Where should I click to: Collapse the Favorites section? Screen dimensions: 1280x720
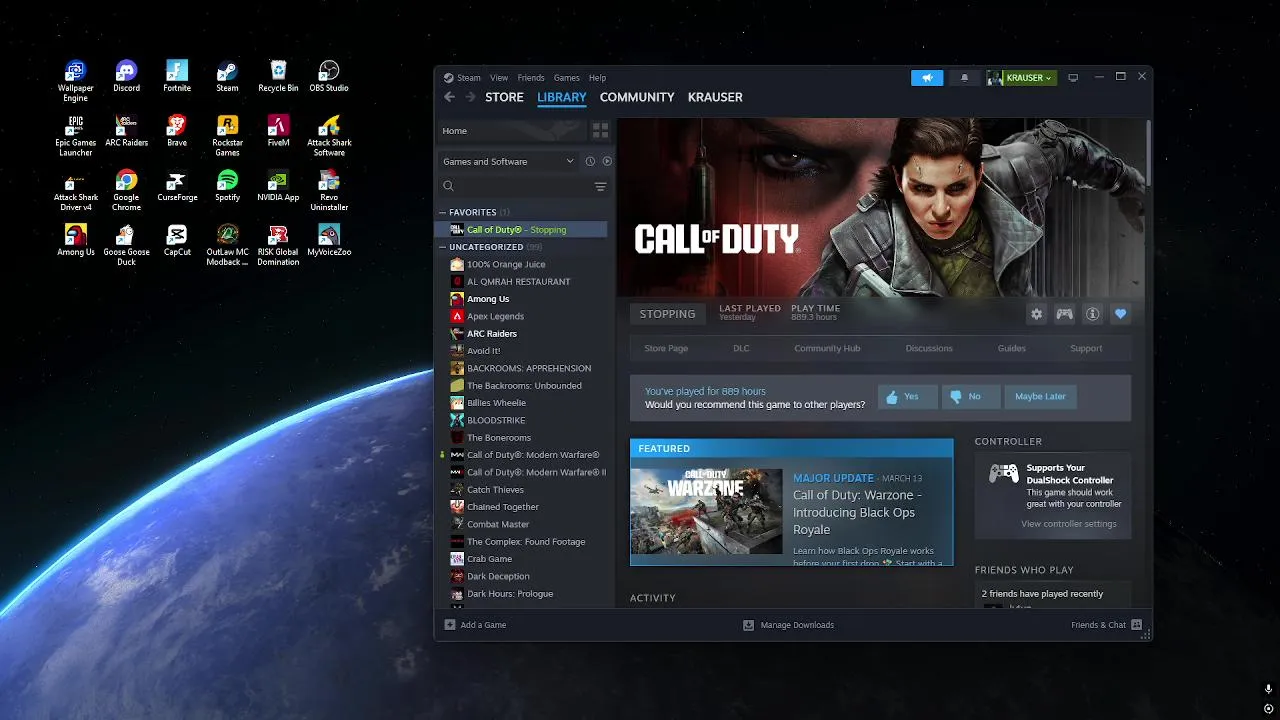(x=443, y=212)
